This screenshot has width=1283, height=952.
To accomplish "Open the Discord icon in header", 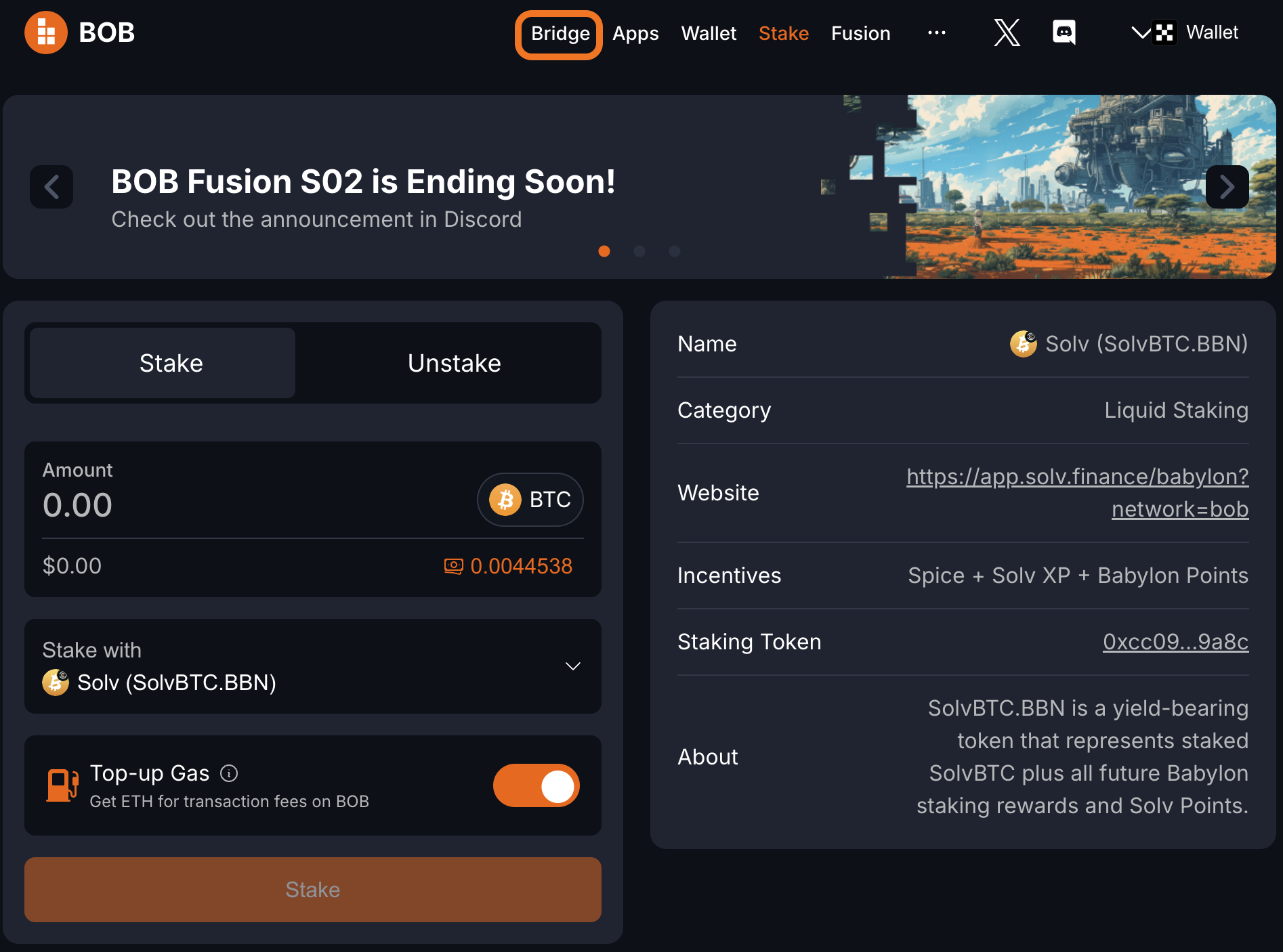I will pyautogui.click(x=1064, y=33).
